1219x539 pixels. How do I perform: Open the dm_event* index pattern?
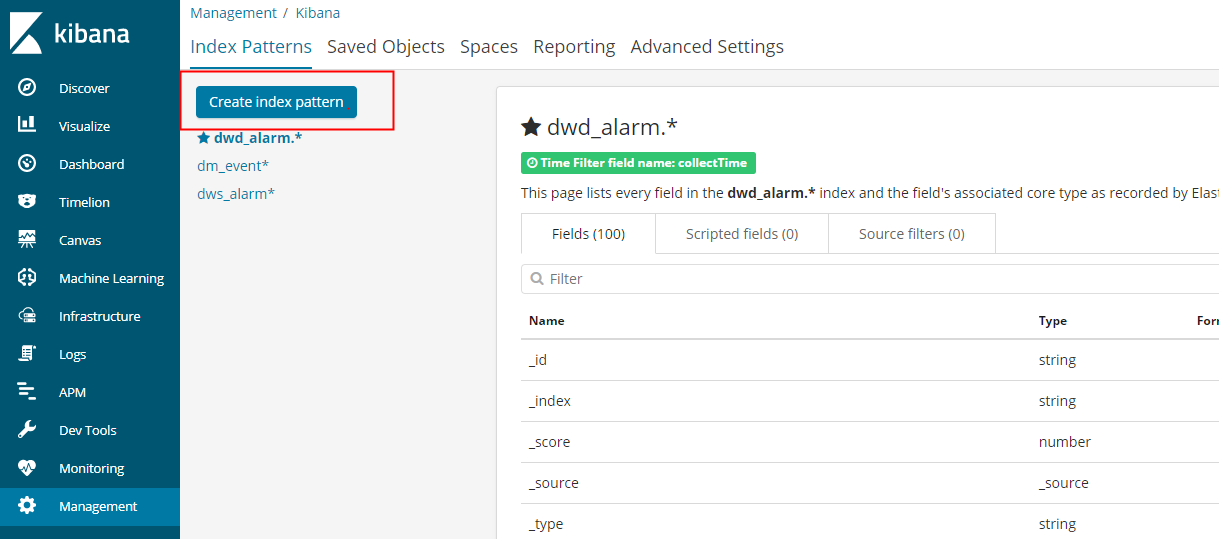[233, 166]
